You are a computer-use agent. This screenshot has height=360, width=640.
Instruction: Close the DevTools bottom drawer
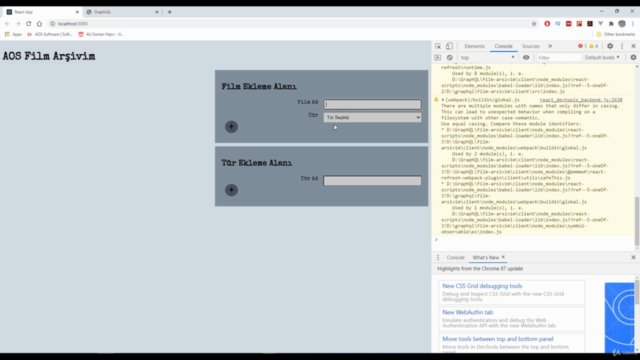tap(633, 258)
